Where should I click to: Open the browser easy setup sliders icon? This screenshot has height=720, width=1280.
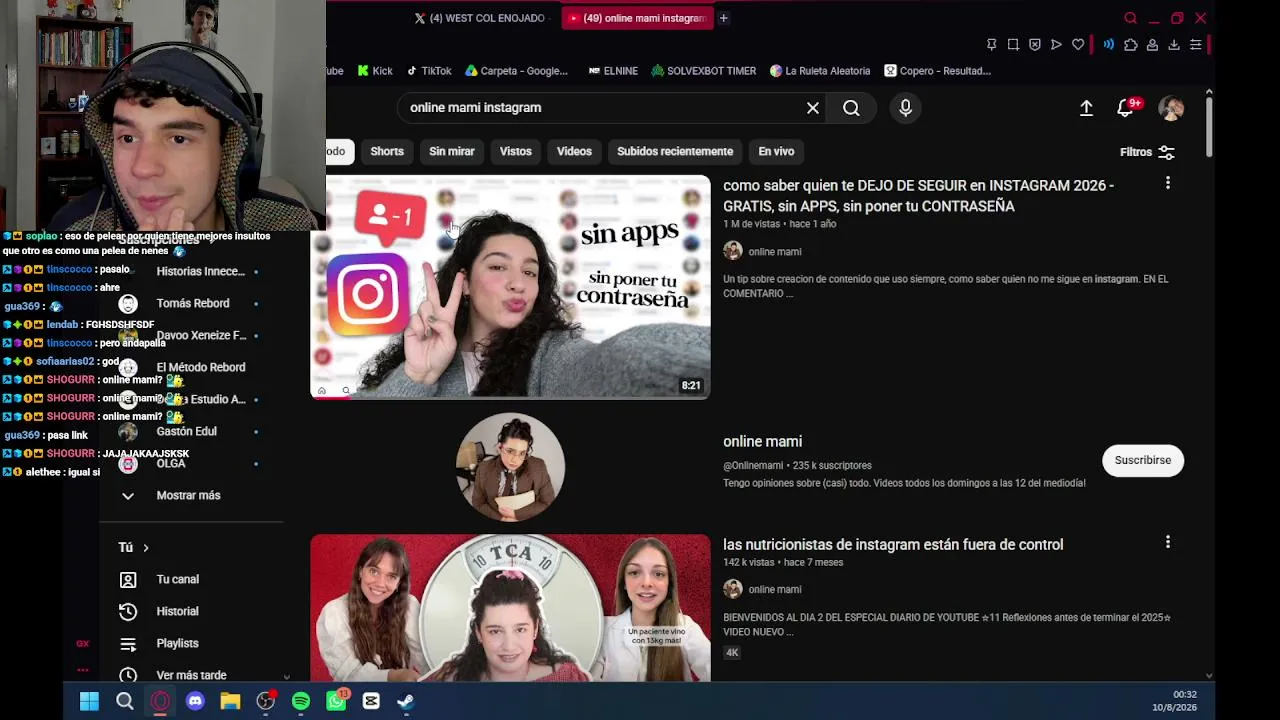[1195, 45]
